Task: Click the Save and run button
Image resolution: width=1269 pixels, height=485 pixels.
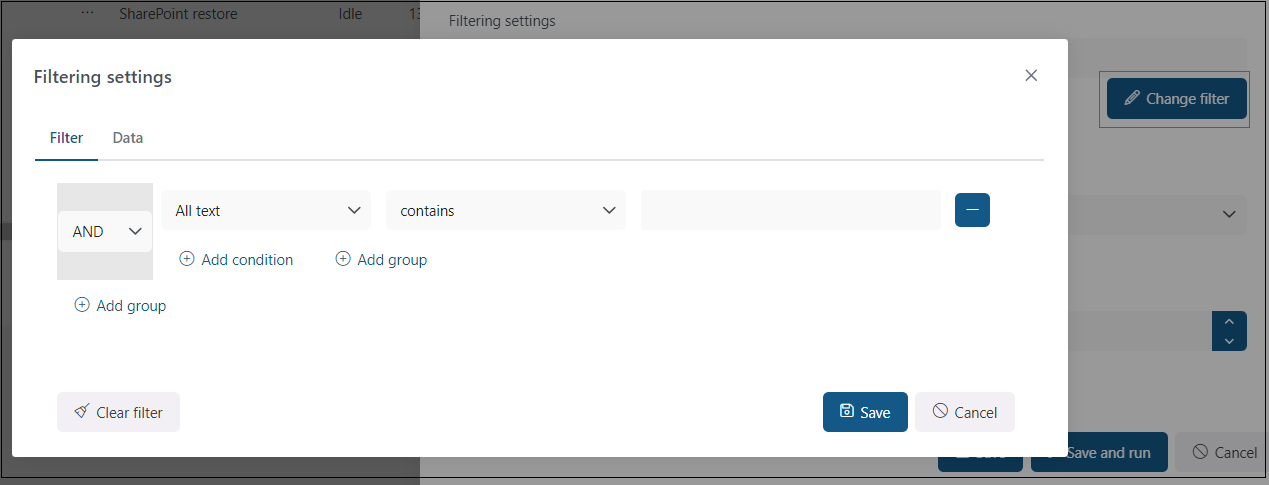Action: (x=1098, y=452)
